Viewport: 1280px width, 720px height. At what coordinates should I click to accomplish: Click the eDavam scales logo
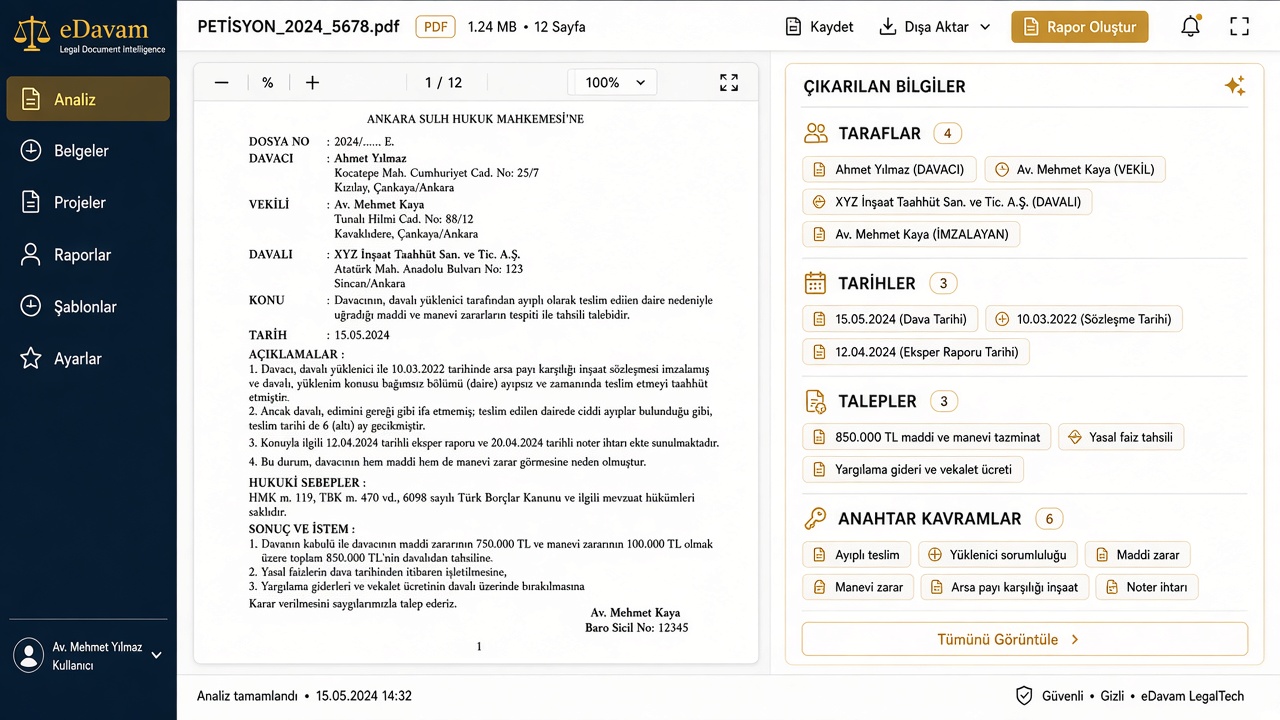click(32, 34)
